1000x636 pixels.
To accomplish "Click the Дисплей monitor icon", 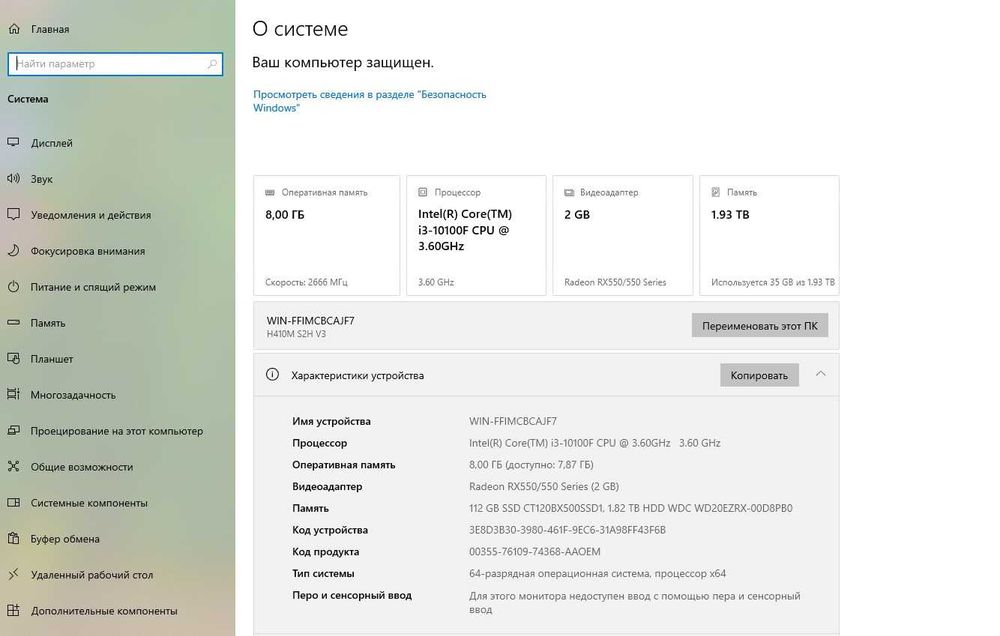I will (x=13, y=142).
